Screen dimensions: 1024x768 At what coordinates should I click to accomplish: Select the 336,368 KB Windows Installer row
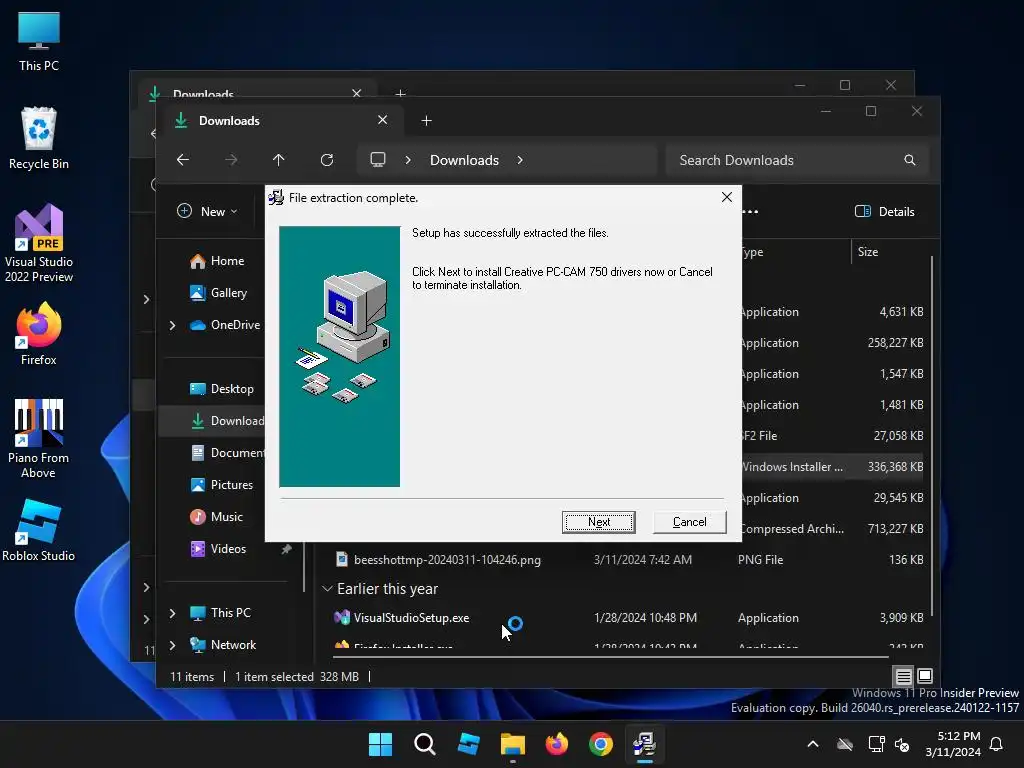pos(833,467)
